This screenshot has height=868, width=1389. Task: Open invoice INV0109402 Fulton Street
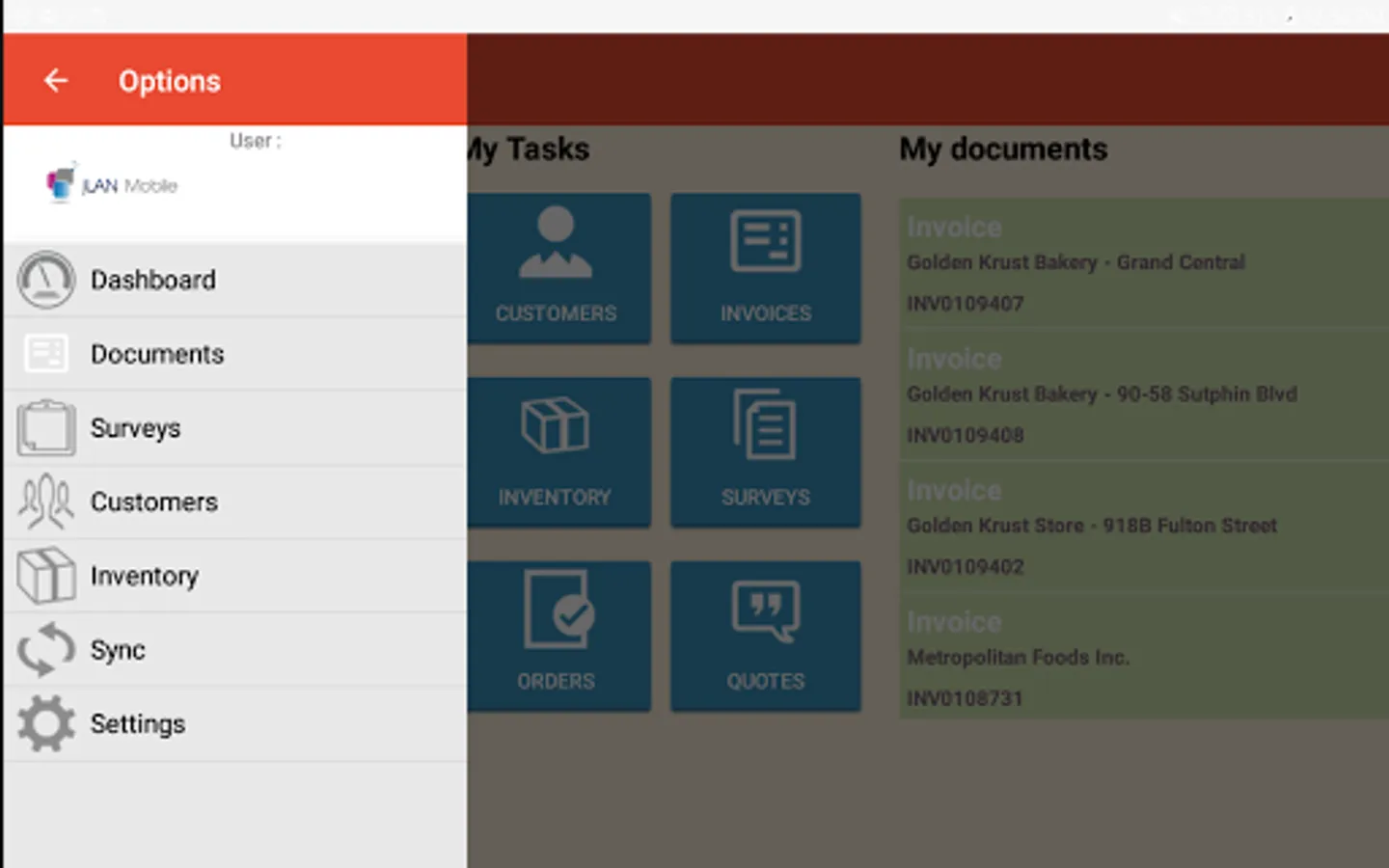pyautogui.click(x=1144, y=527)
